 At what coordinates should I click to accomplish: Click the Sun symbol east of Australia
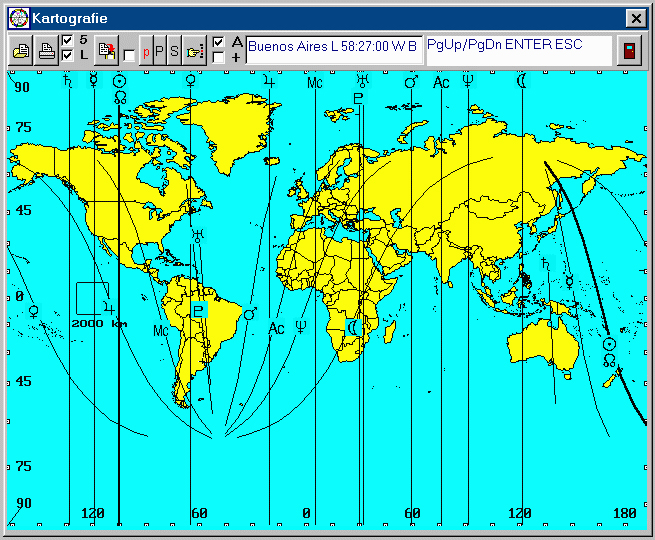coord(609,344)
